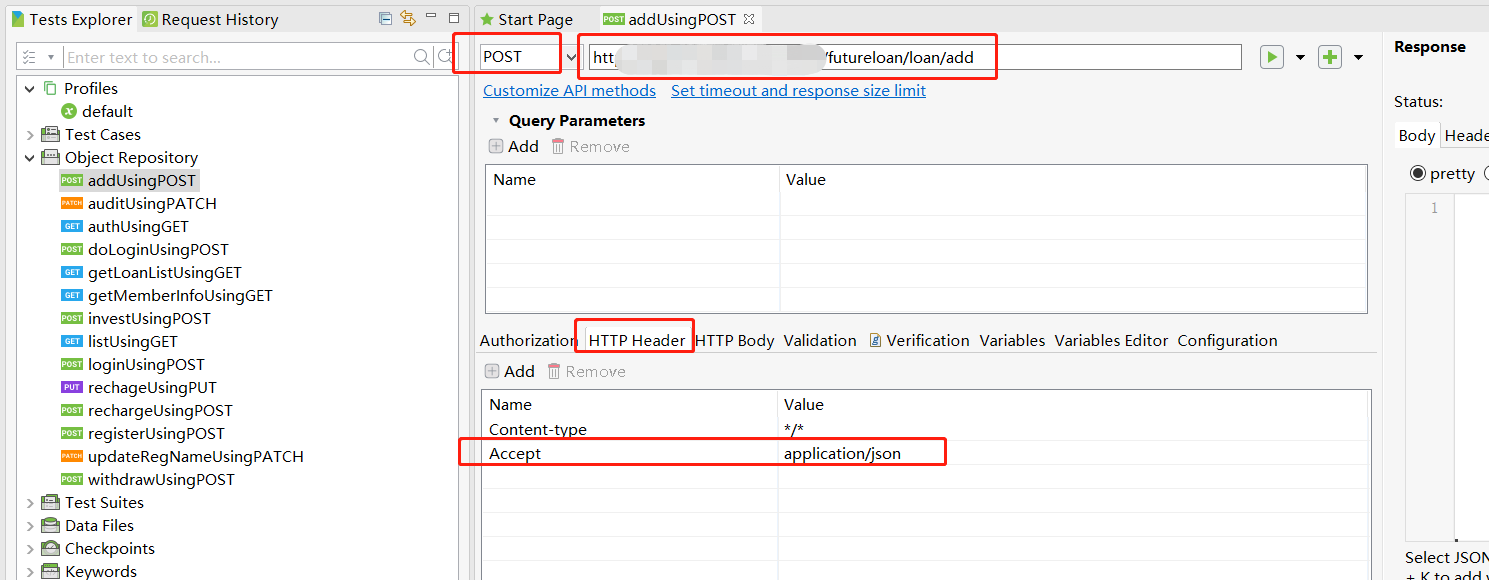The width and height of the screenshot is (1489, 580).
Task: Click Collapse All icon in Tests Explorer
Action: [x=386, y=19]
